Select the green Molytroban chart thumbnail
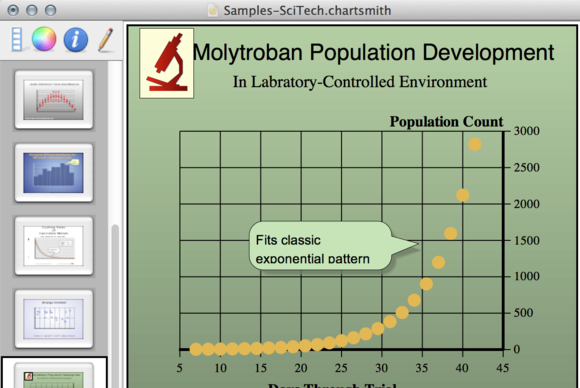Viewport: 580px width, 388px height. point(54,375)
